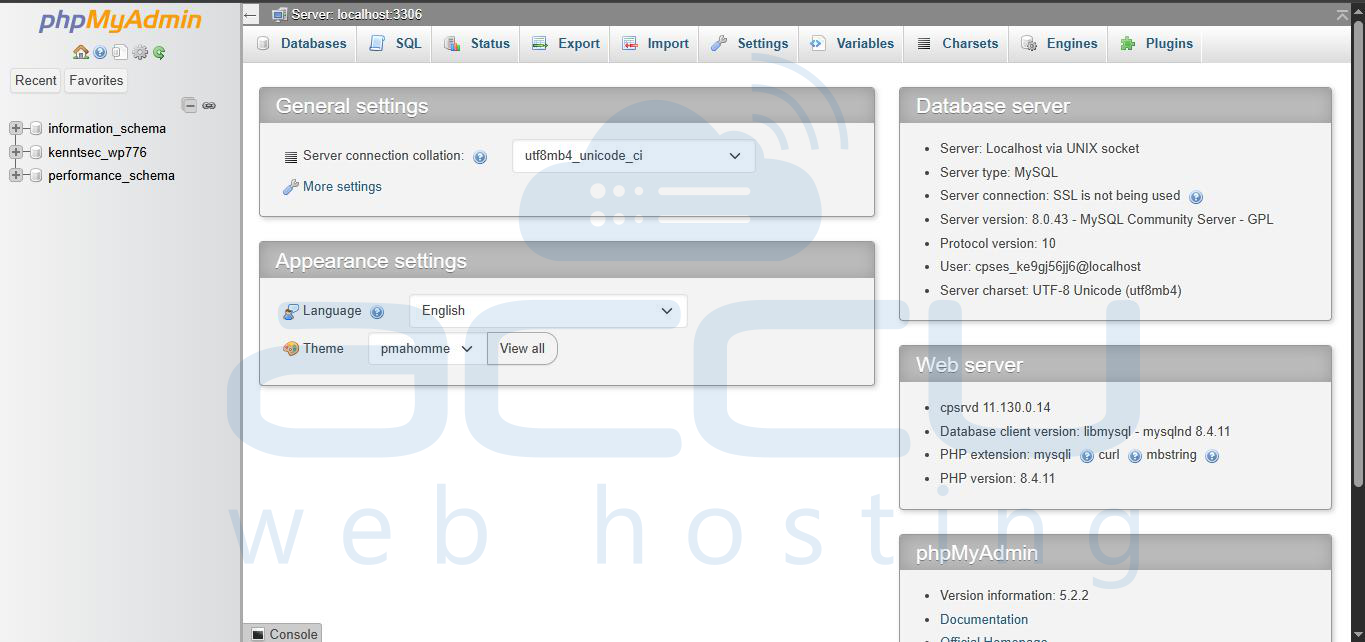This screenshot has width=1365, height=642.
Task: Open the Export tab
Action: click(x=566, y=44)
